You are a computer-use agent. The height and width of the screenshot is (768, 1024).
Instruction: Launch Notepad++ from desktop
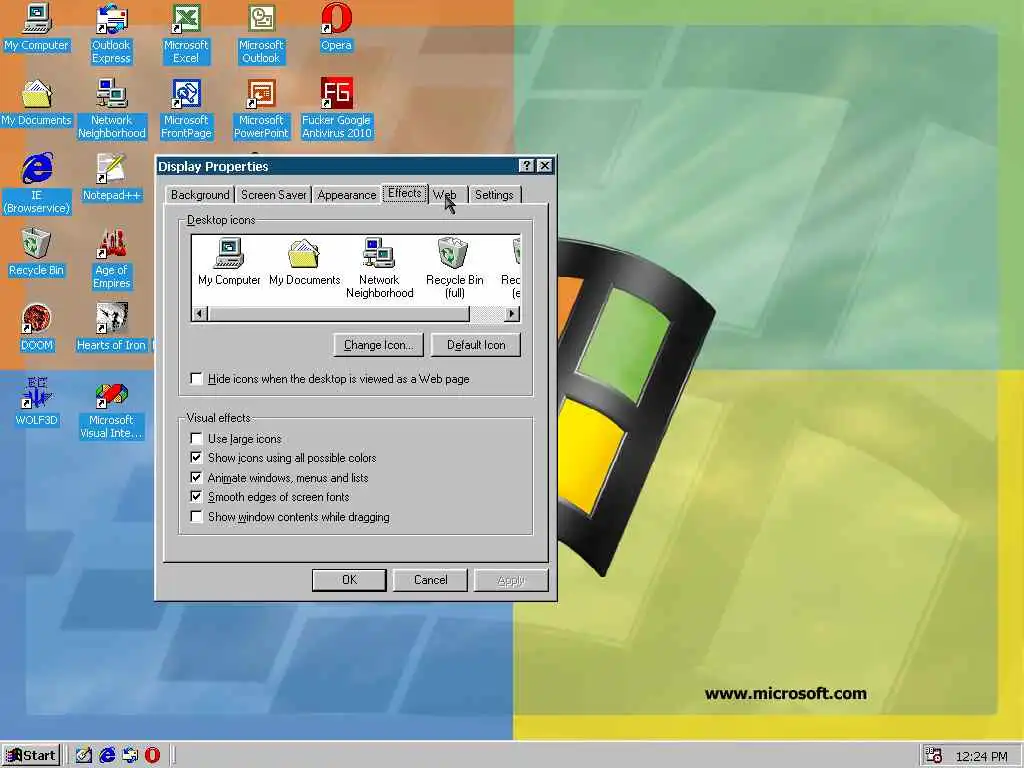(x=112, y=178)
